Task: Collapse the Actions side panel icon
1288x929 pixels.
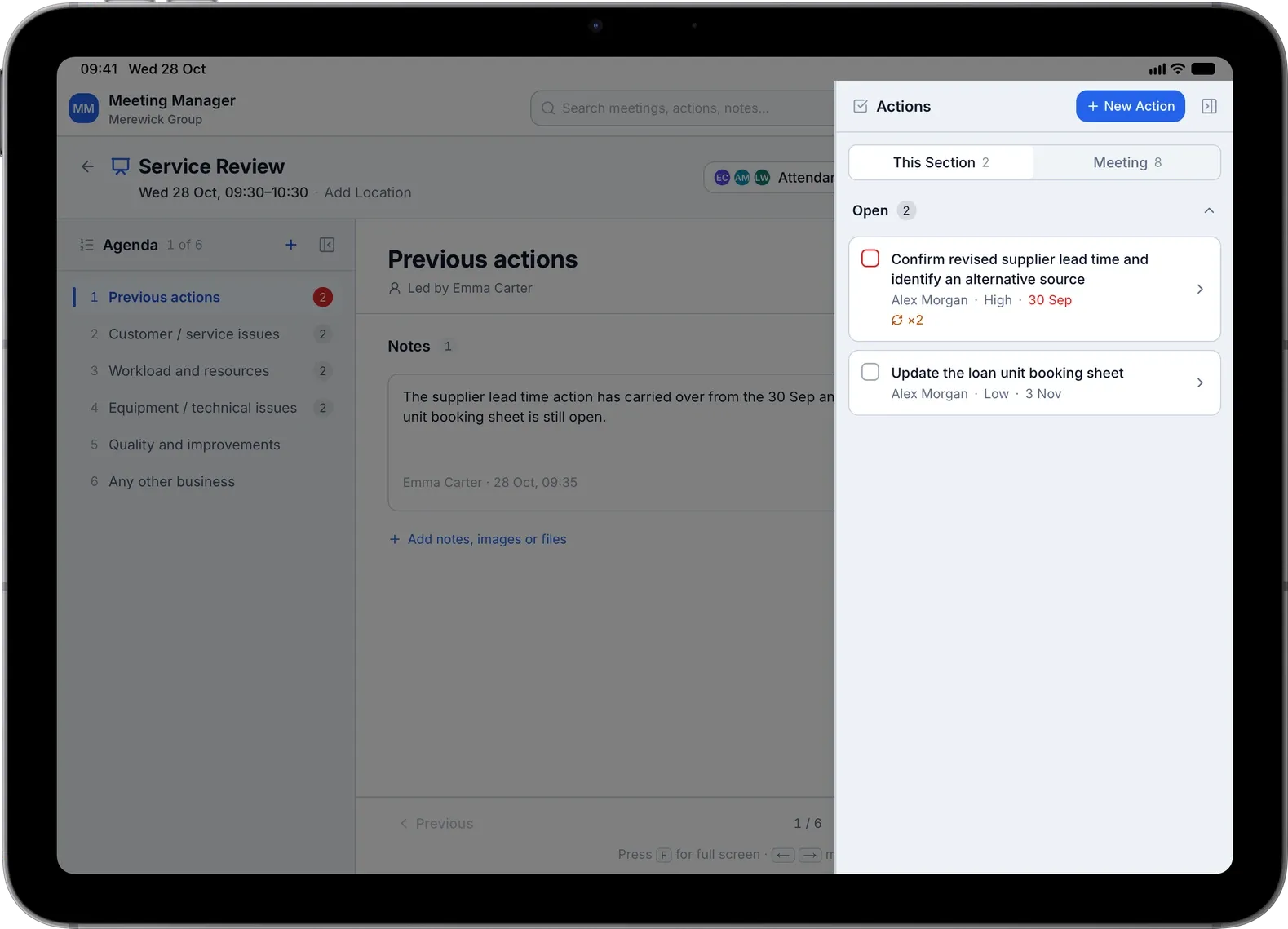Action: coord(1209,106)
